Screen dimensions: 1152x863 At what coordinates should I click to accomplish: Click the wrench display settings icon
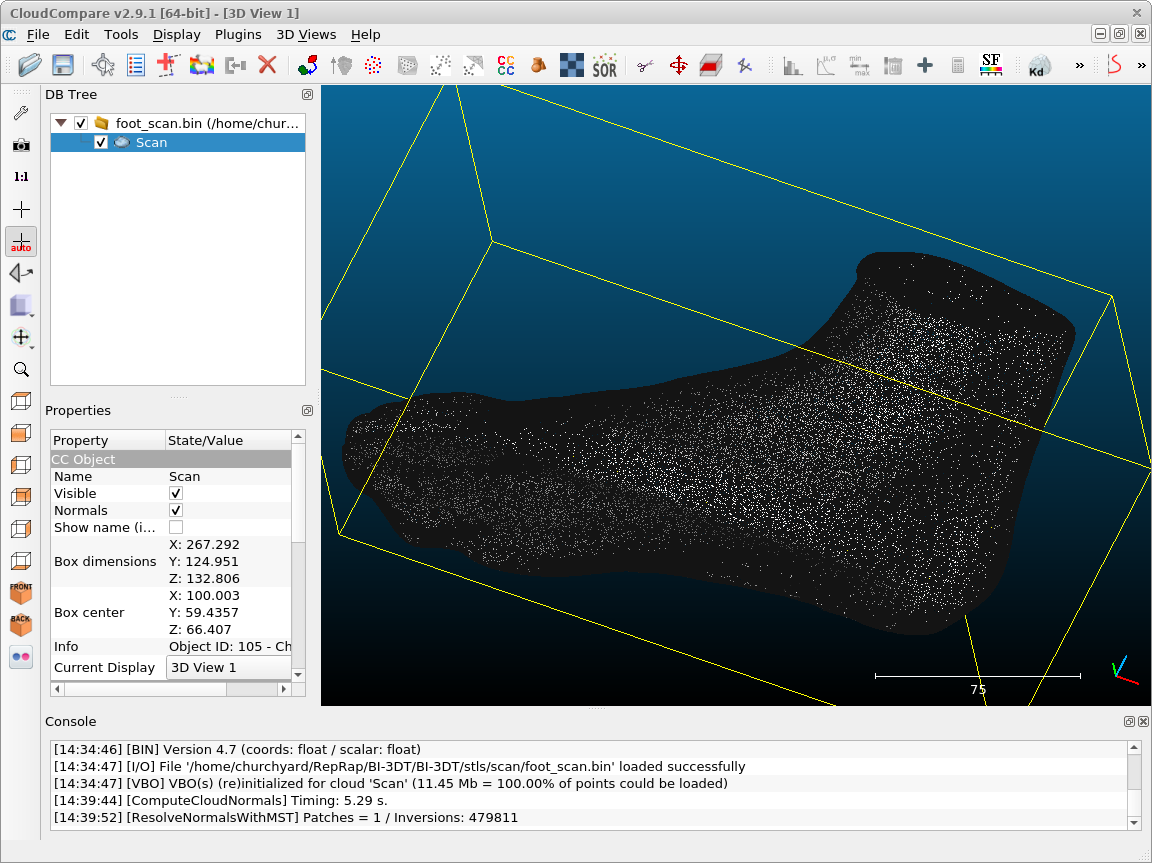click(21, 113)
